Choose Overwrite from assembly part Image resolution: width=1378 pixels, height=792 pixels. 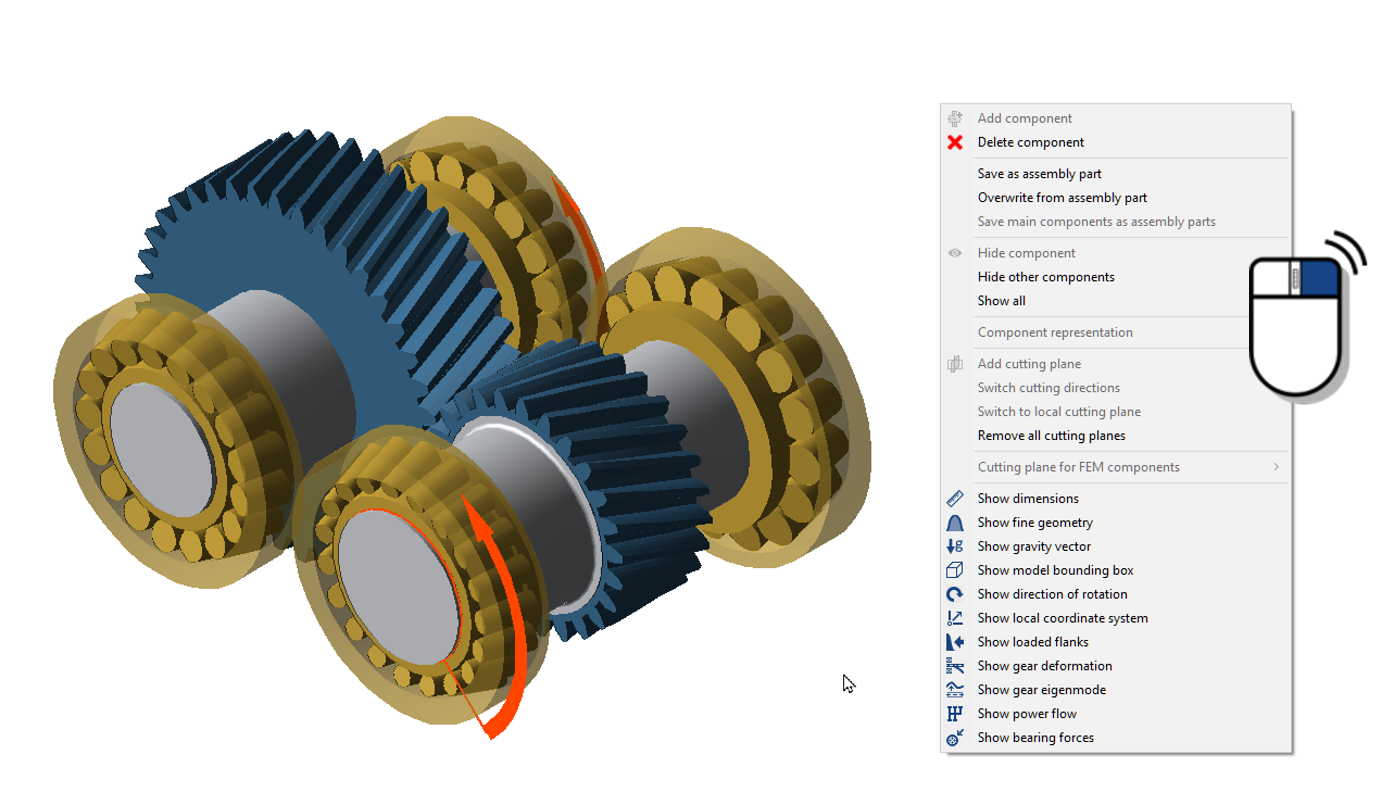coord(1062,198)
